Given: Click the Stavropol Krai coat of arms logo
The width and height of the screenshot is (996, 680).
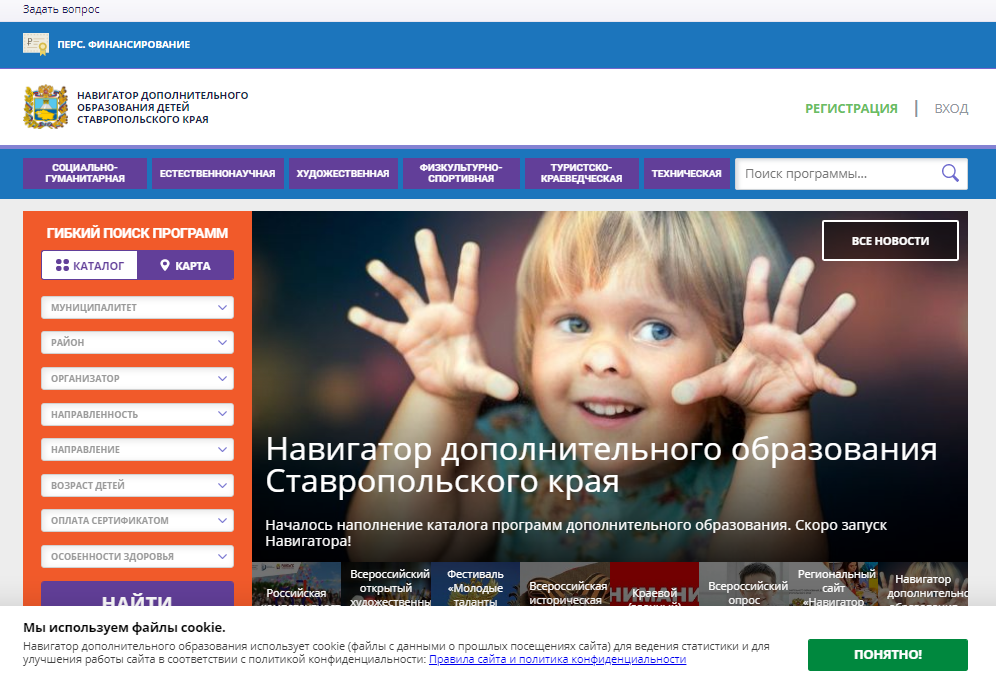Looking at the screenshot, I should pyautogui.click(x=45, y=107).
